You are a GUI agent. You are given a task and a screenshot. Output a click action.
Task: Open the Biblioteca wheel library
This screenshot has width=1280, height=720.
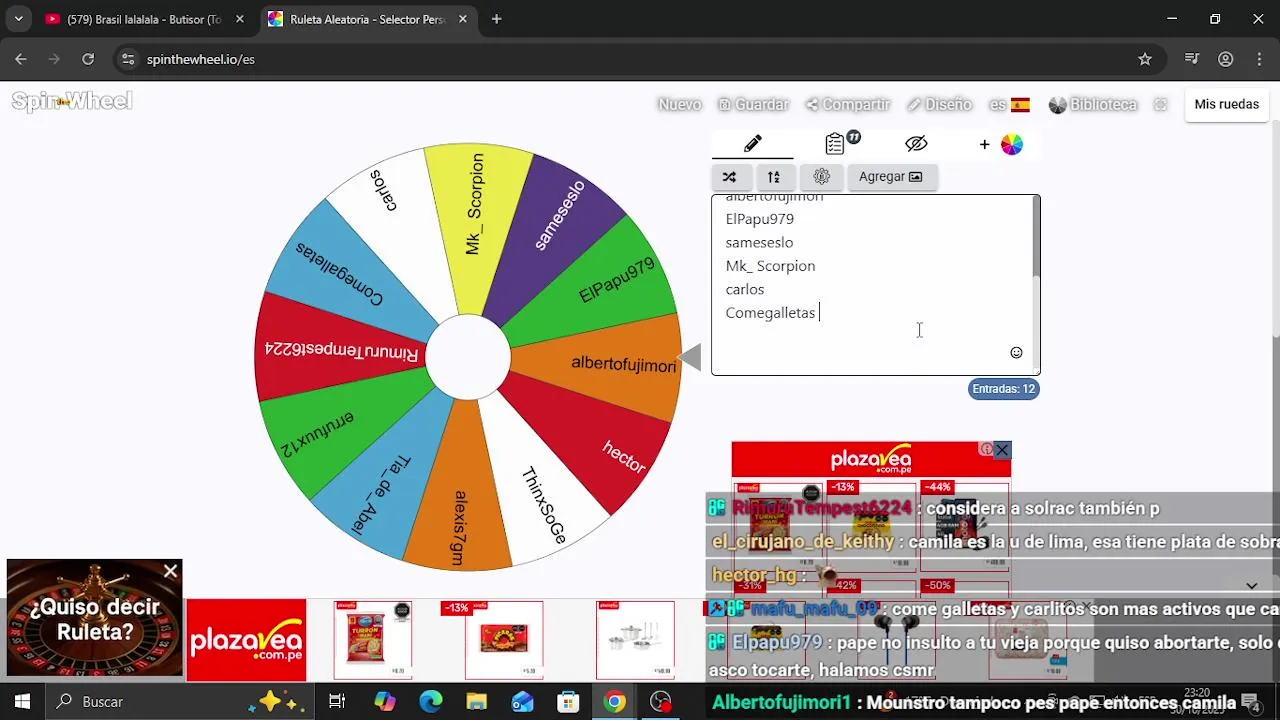[x=1093, y=104]
